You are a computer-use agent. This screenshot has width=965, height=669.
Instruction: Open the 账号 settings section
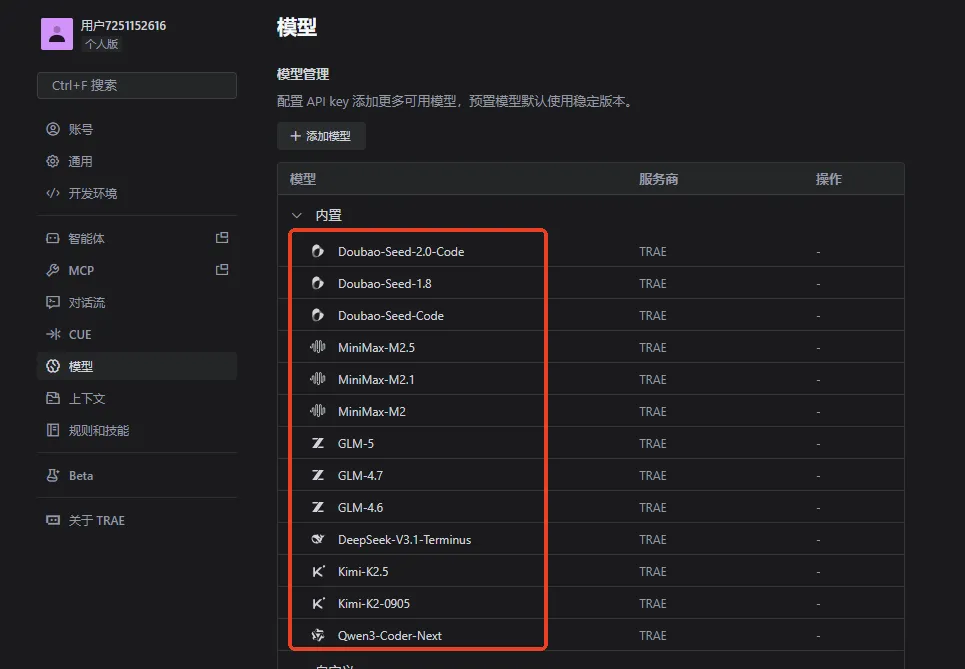(137, 129)
